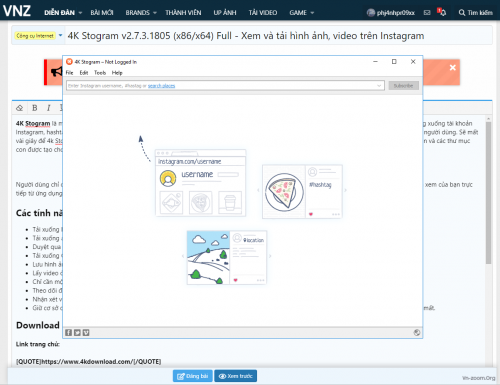Screen dimensions: 500x385
Task: Open the phj4nhpr09xx user account
Action: pos(396,13)
